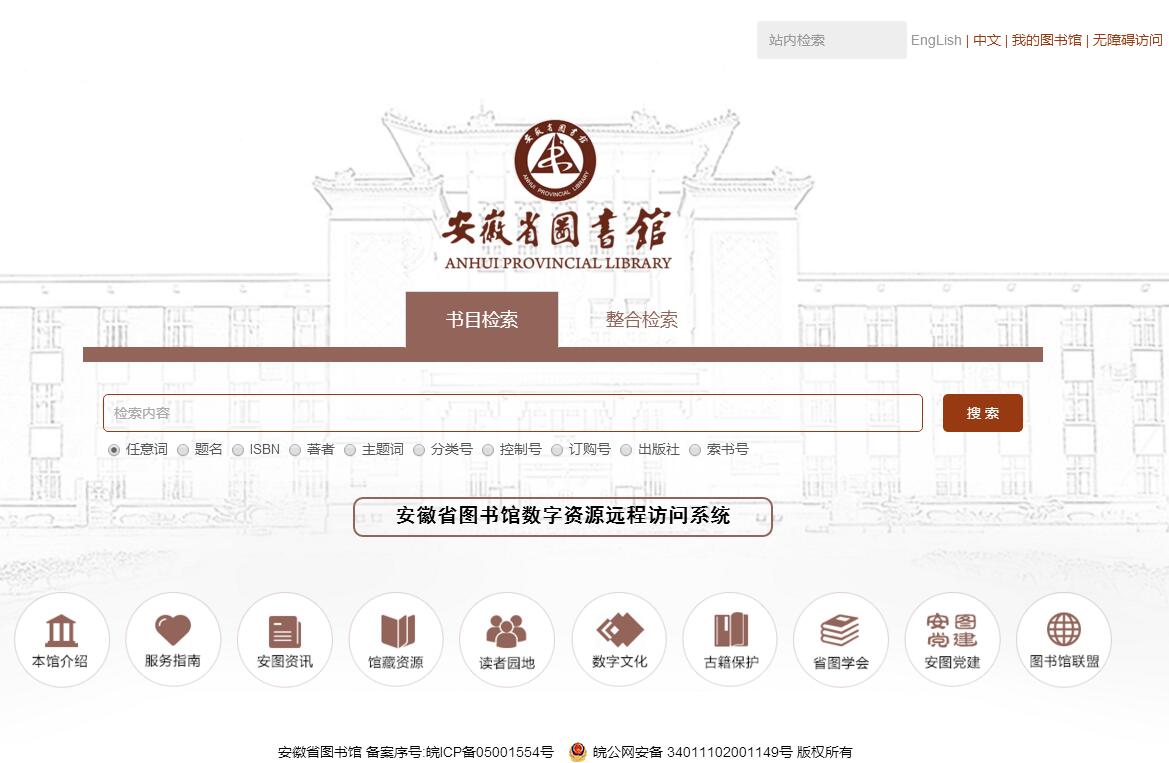Select the ISBN radio button
Screen dimensions: 1169x763
(238, 450)
